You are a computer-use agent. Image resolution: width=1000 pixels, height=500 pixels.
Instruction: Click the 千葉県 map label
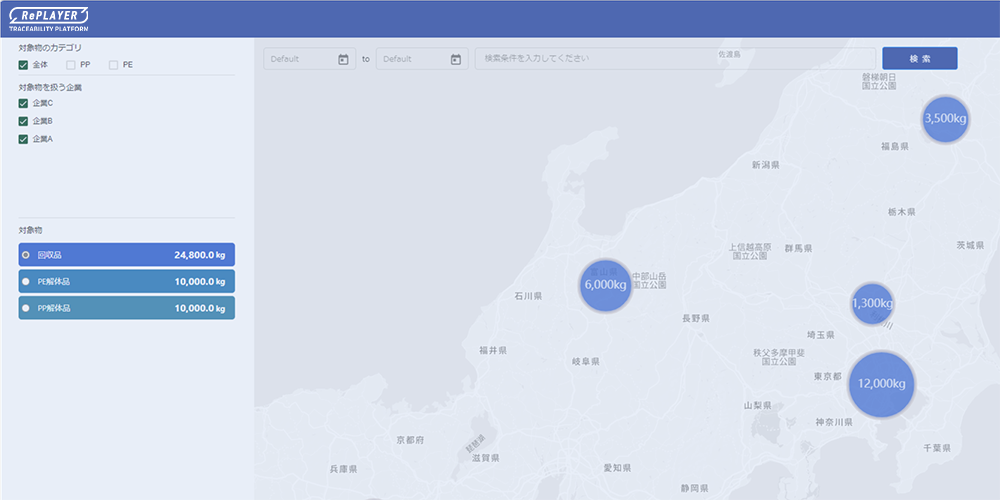[938, 448]
